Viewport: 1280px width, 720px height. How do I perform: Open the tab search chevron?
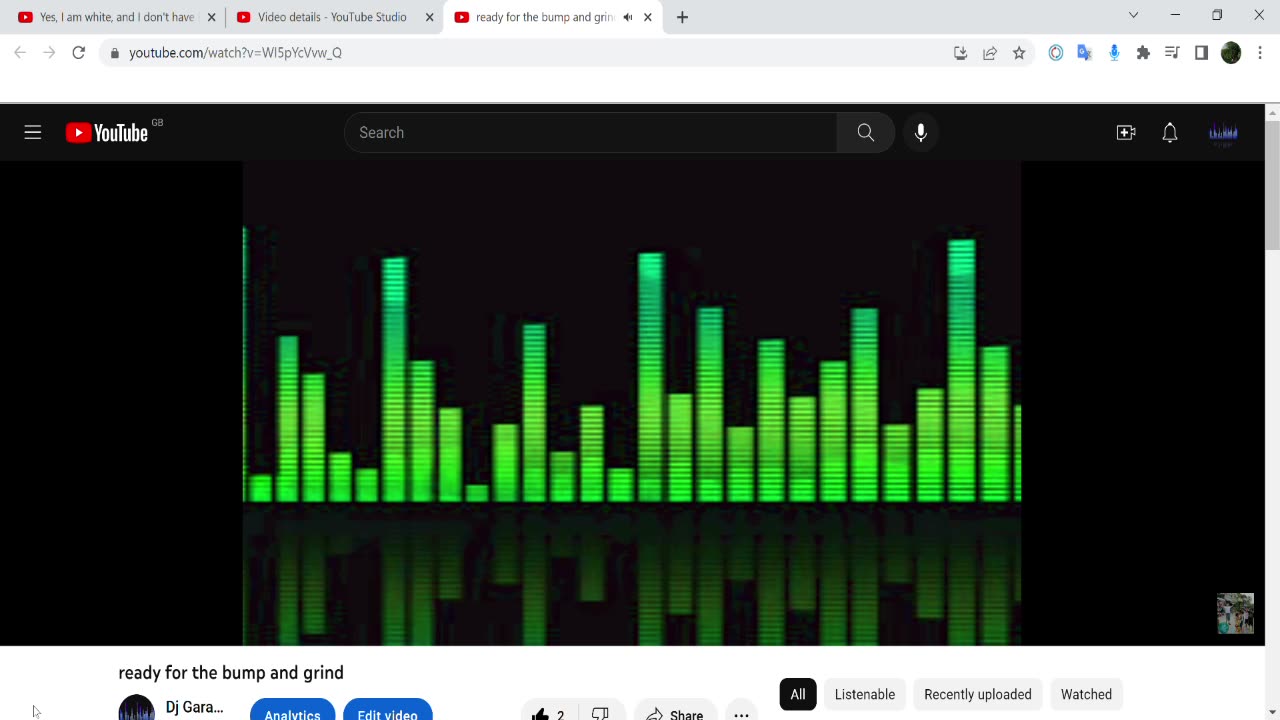click(1133, 15)
